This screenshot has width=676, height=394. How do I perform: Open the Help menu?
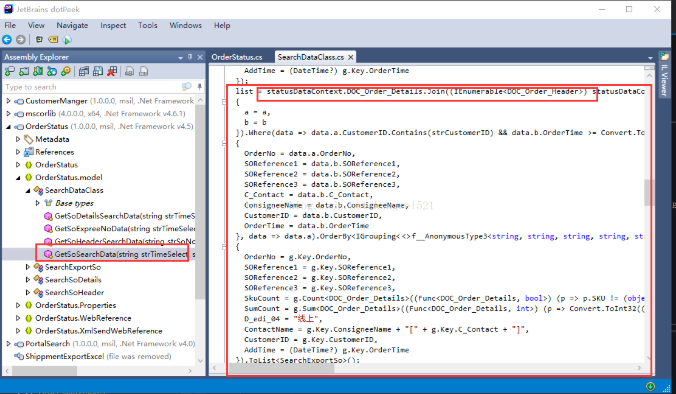coord(222,25)
